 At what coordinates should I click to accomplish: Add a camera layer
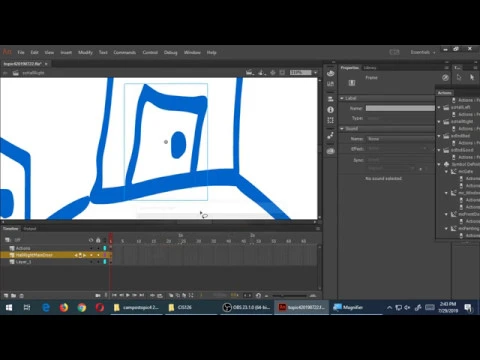tap(98, 295)
